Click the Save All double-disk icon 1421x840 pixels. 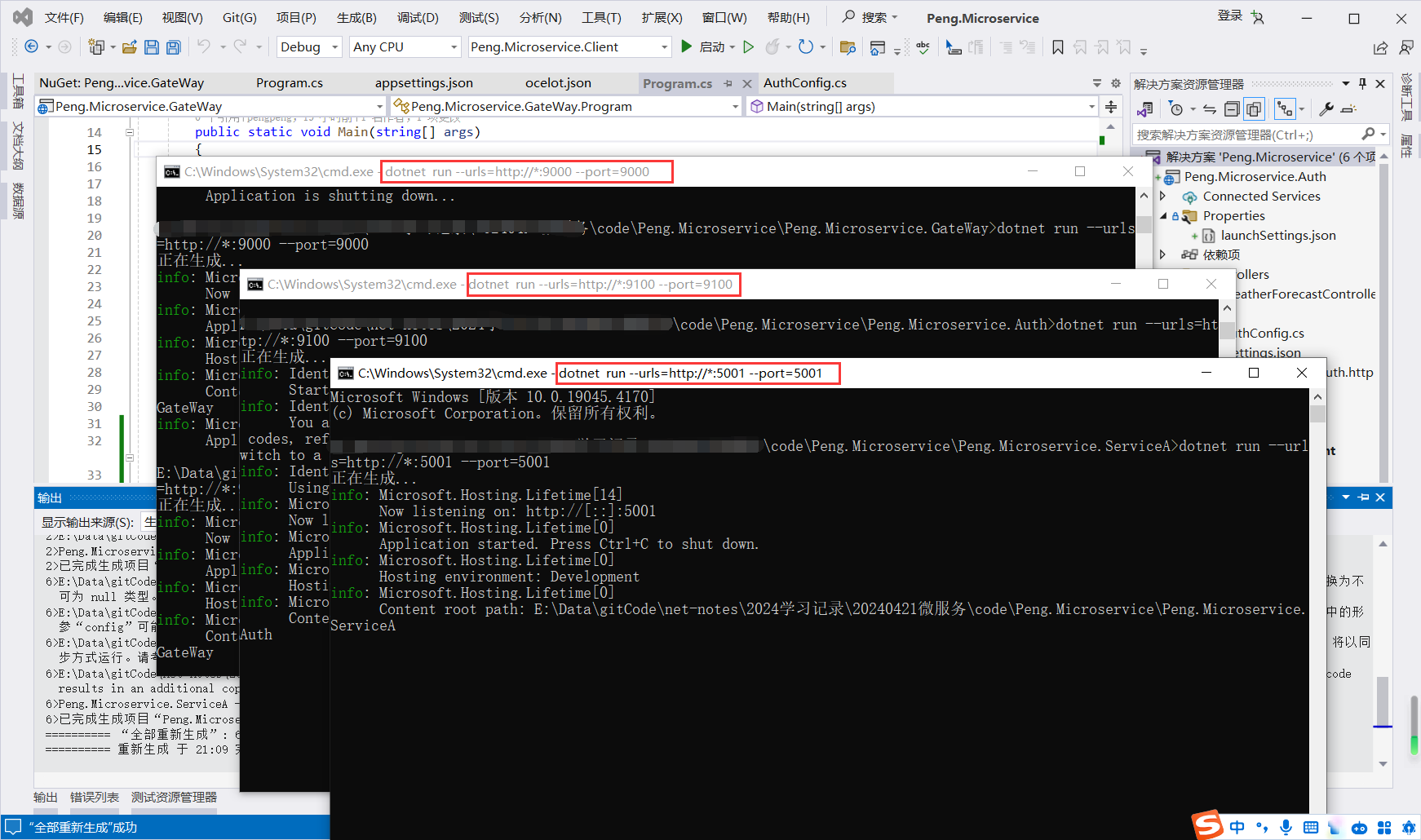[174, 47]
